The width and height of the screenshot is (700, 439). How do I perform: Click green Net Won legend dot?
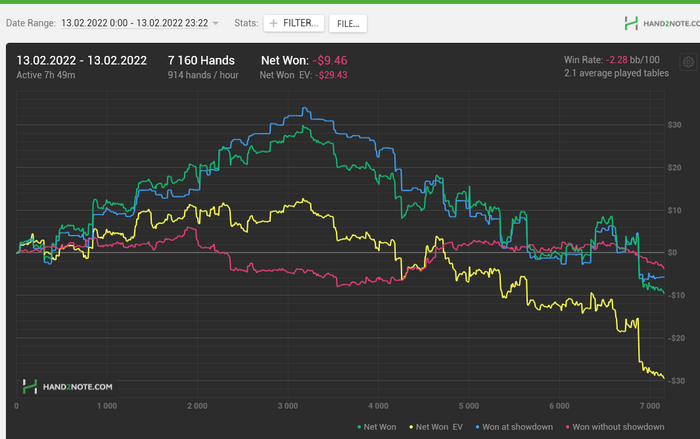point(359,427)
